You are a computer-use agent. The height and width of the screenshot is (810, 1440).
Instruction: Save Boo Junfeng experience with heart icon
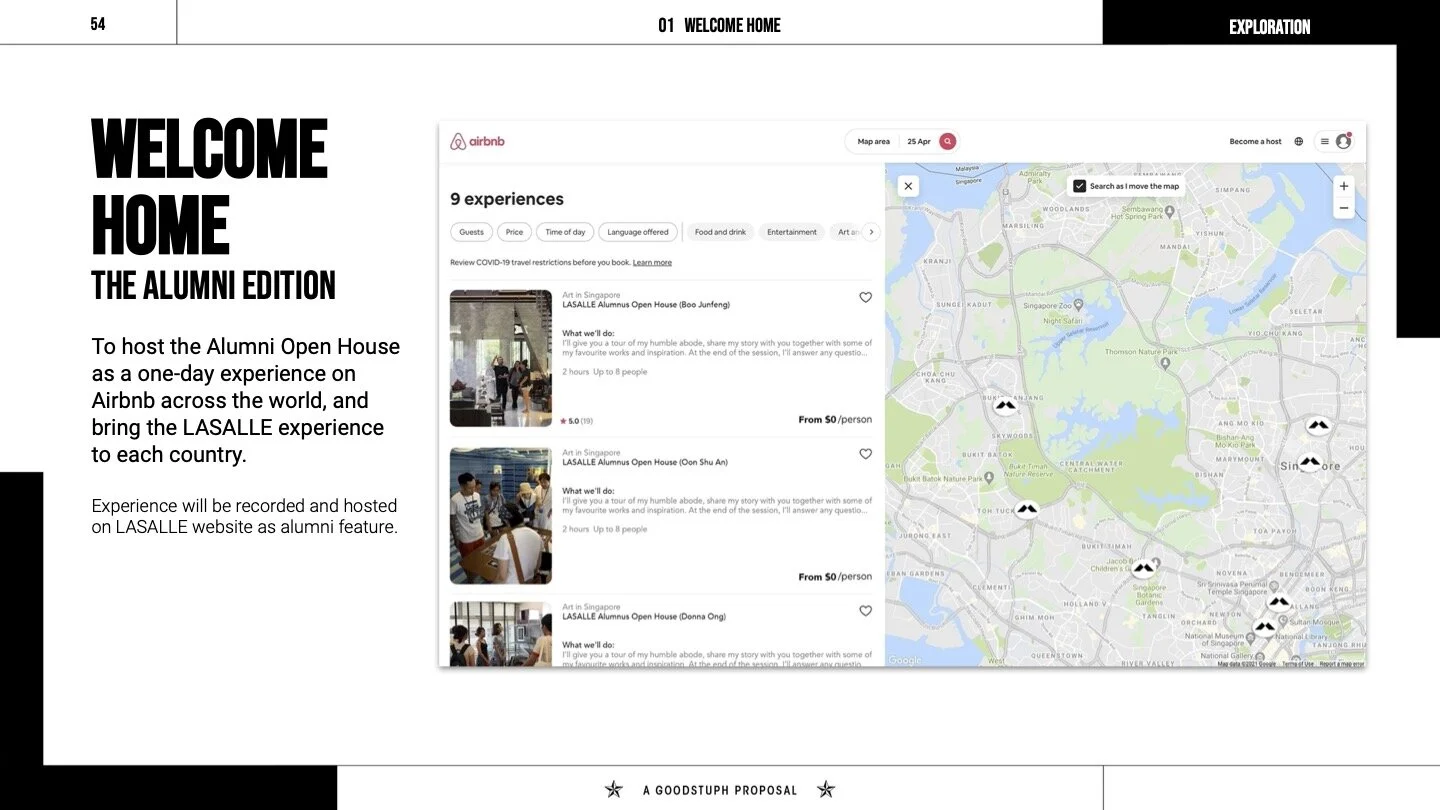coord(865,297)
